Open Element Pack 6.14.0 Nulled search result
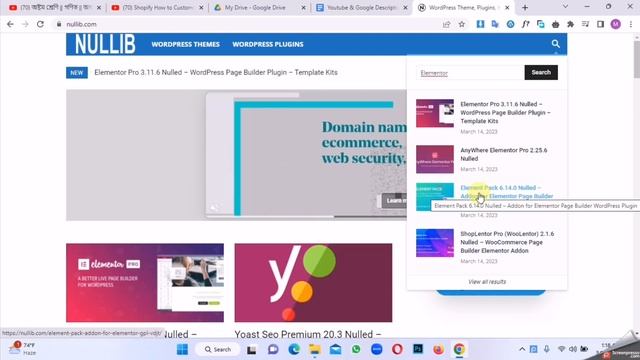640x360 pixels. (x=507, y=192)
